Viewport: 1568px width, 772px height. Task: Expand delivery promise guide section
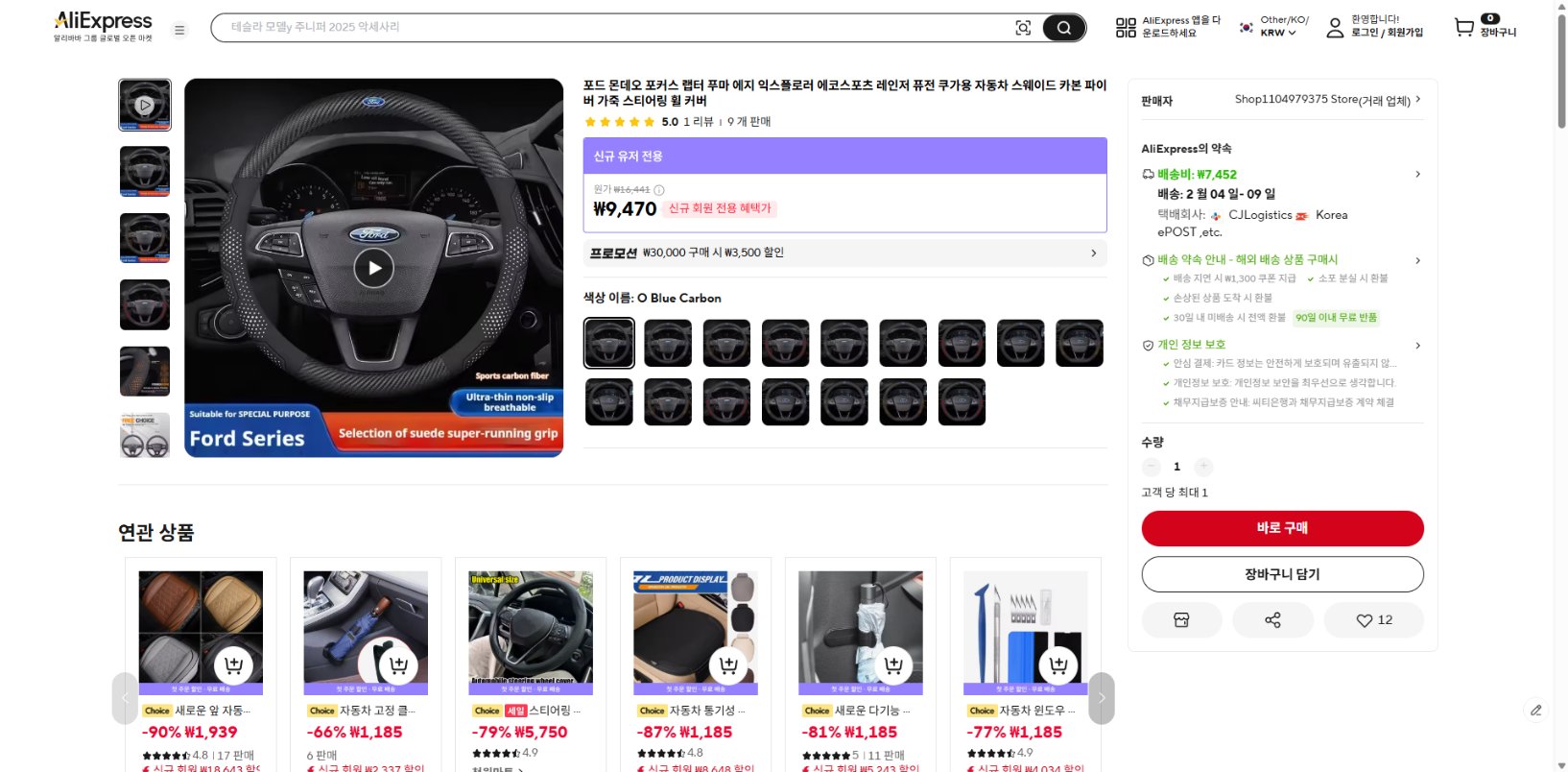(1282, 260)
